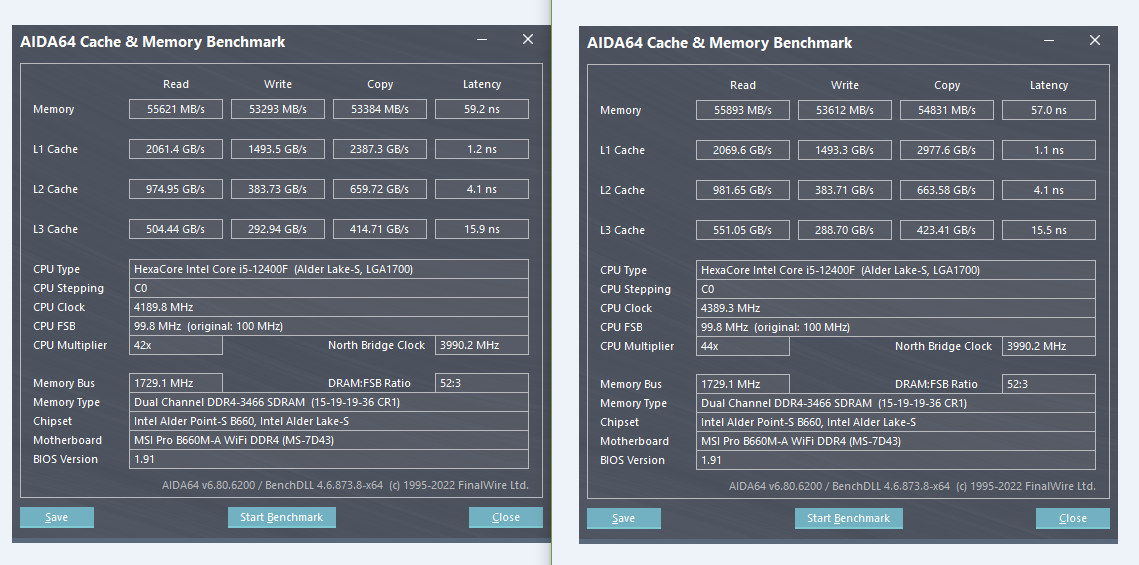This screenshot has width=1139, height=565.
Task: Select the 2061.4 GB/s L1 cache read field
Action: tap(175, 149)
